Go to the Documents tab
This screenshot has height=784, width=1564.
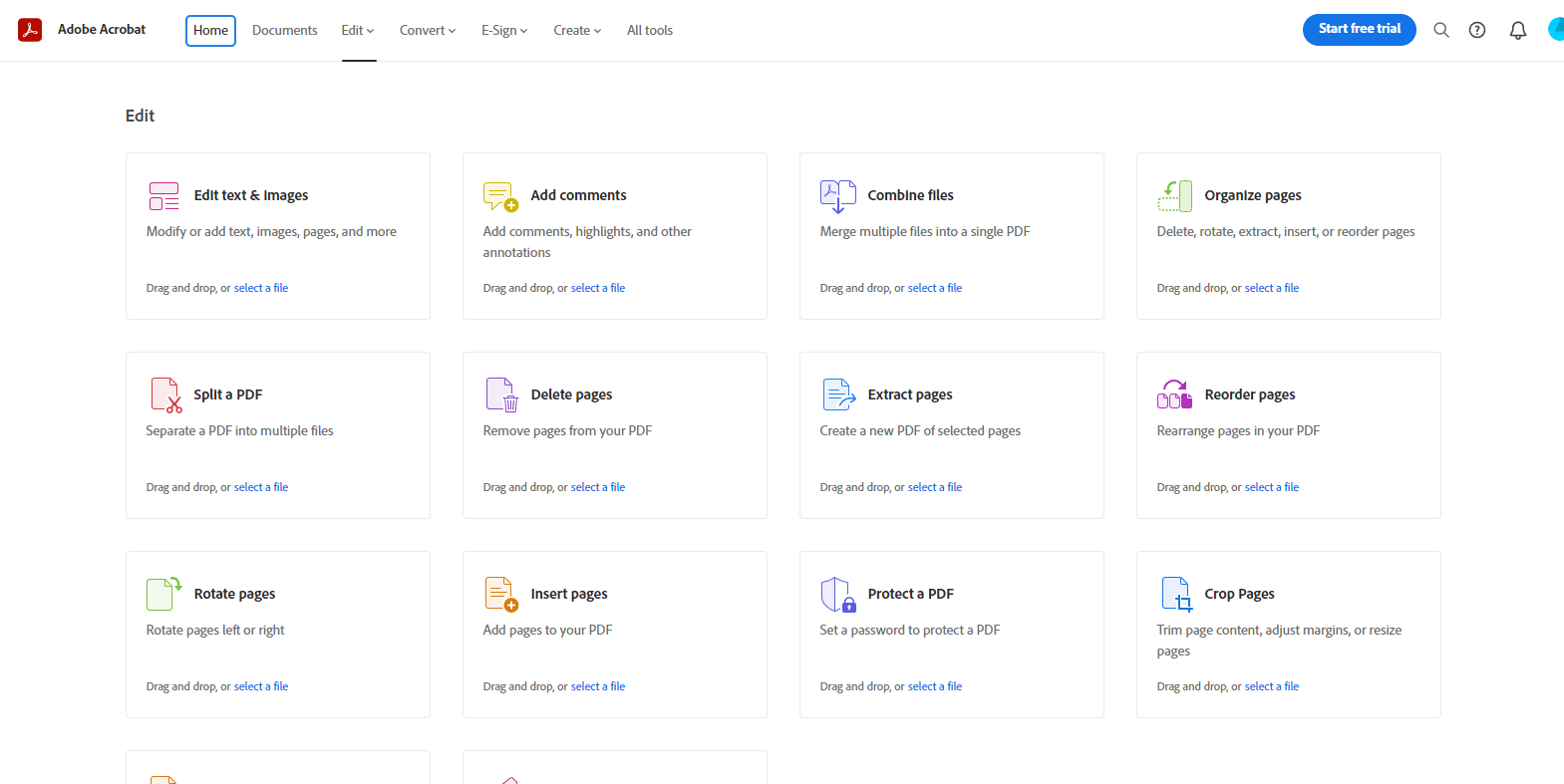tap(284, 30)
